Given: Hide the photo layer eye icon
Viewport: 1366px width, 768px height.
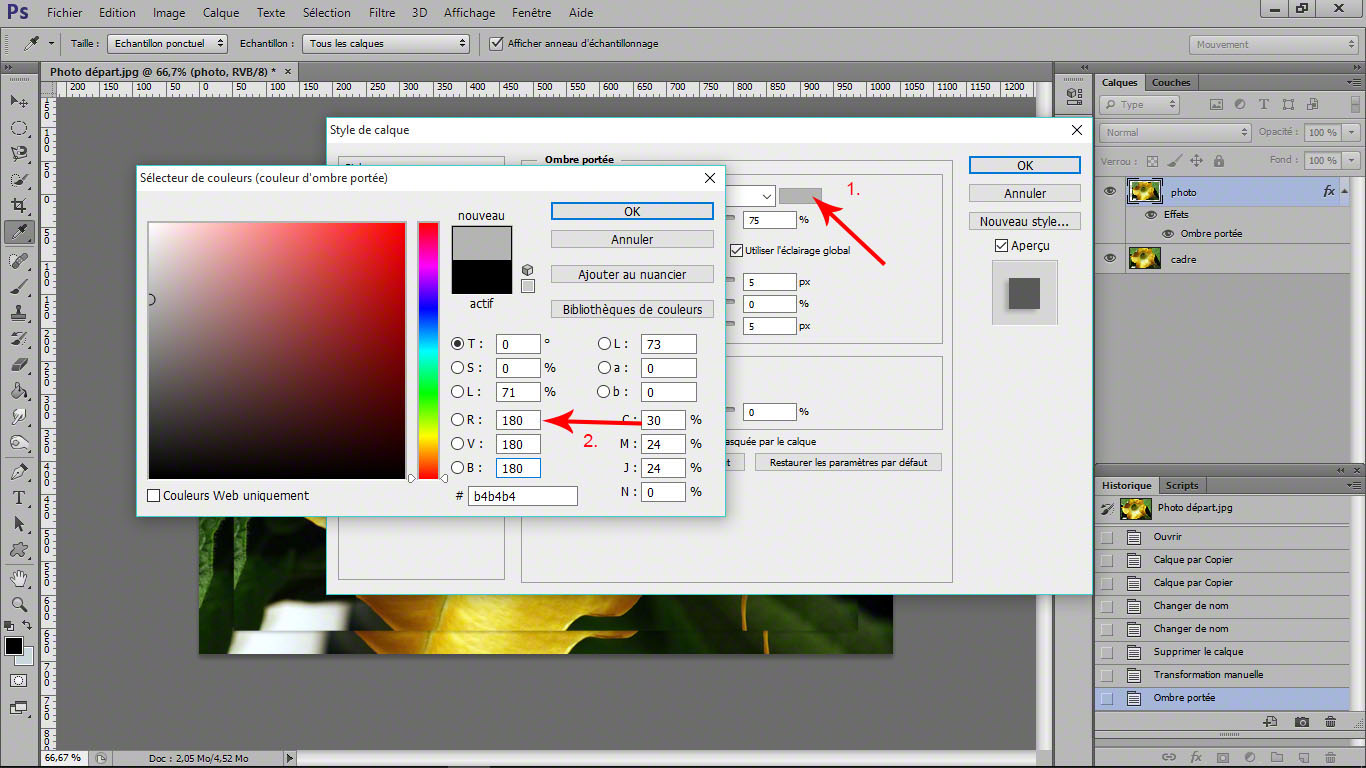Looking at the screenshot, I should 1110,191.
